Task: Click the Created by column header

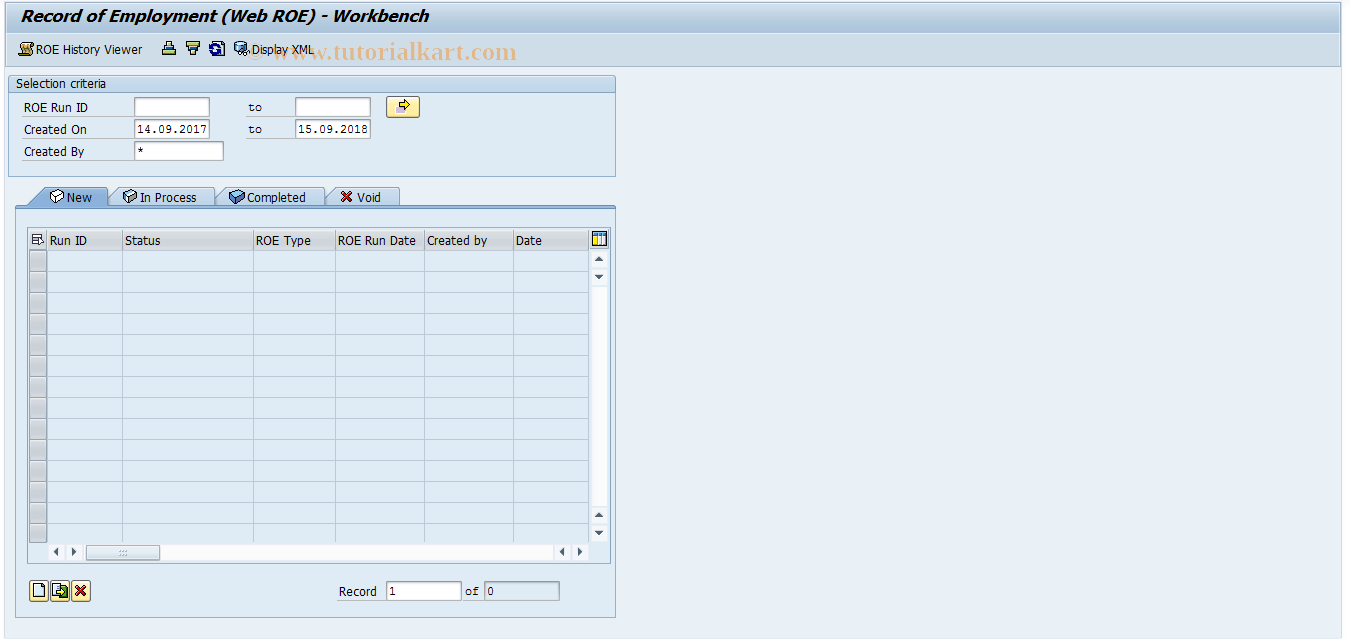Action: click(x=469, y=240)
